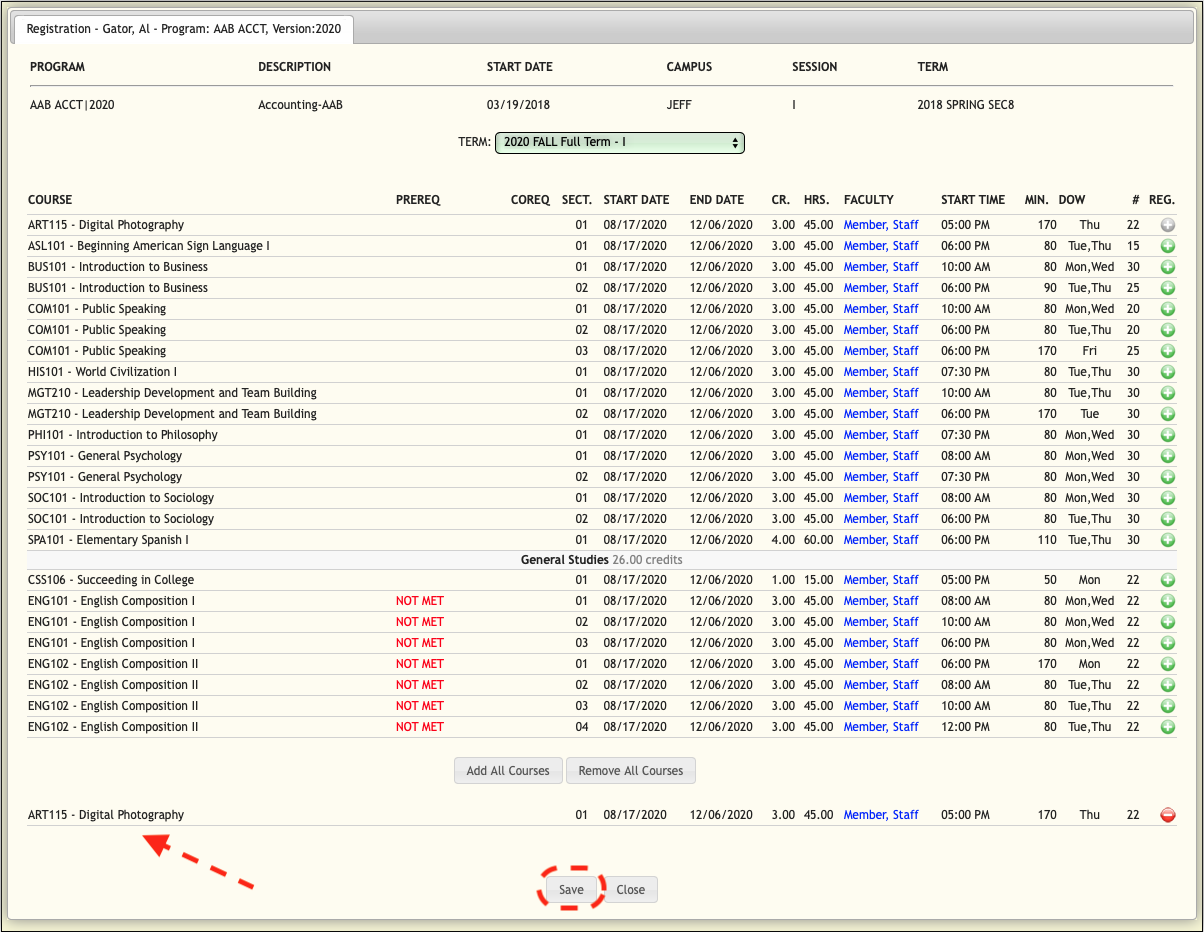Image resolution: width=1204 pixels, height=932 pixels.
Task: Click Fri day for COM101 section 03
Action: [1089, 351]
